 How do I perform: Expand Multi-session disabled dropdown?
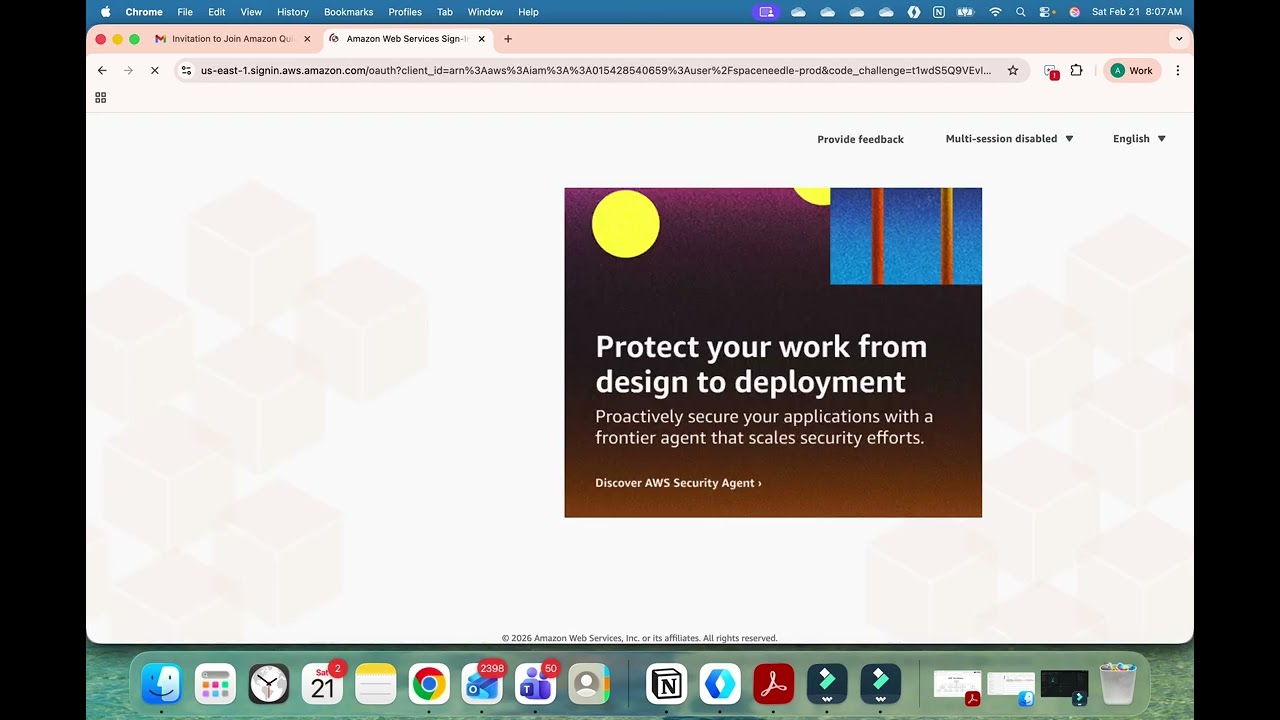tap(1009, 139)
